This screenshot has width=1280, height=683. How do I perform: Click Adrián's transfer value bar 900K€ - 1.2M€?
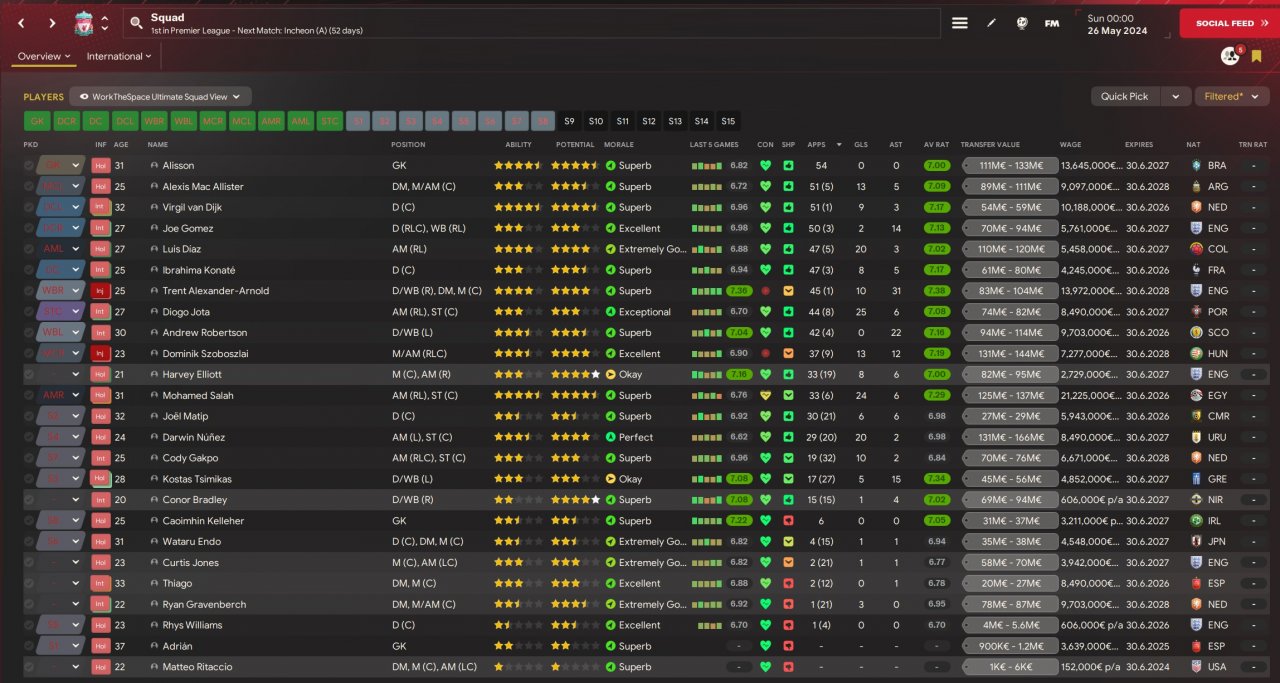[x=1010, y=646]
